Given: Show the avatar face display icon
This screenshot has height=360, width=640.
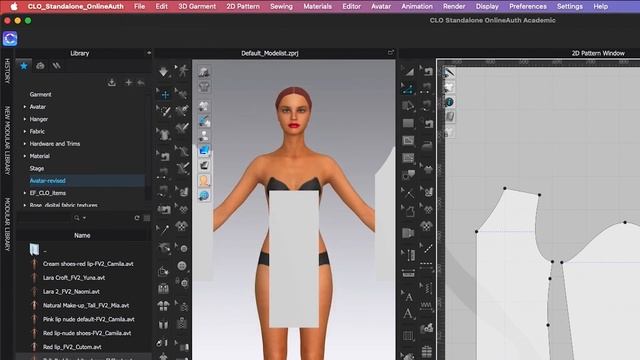Looking at the screenshot, I should (x=204, y=180).
